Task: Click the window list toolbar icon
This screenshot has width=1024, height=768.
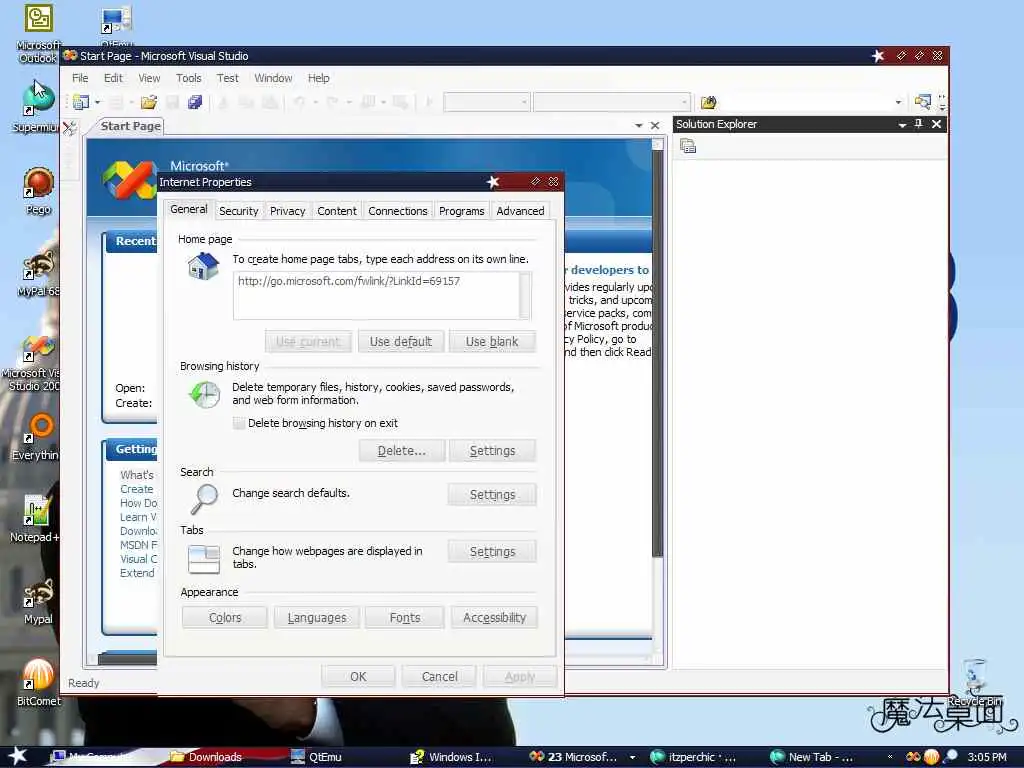Action: pyautogui.click(x=922, y=102)
